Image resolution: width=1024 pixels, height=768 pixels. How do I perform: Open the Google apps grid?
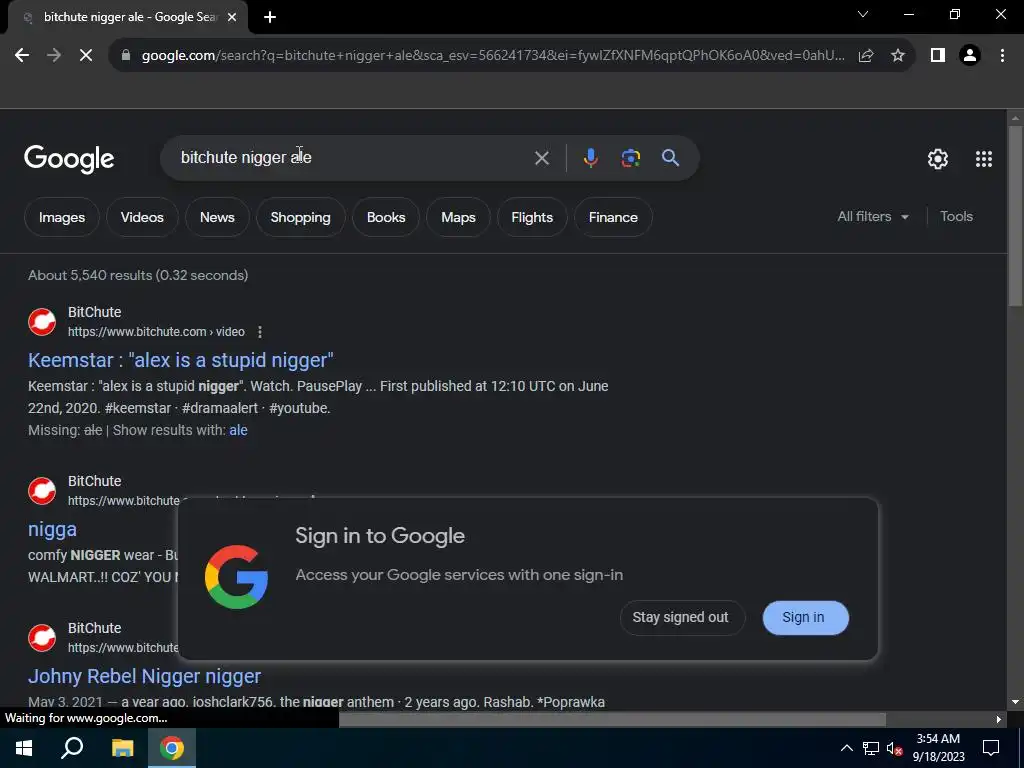984,159
